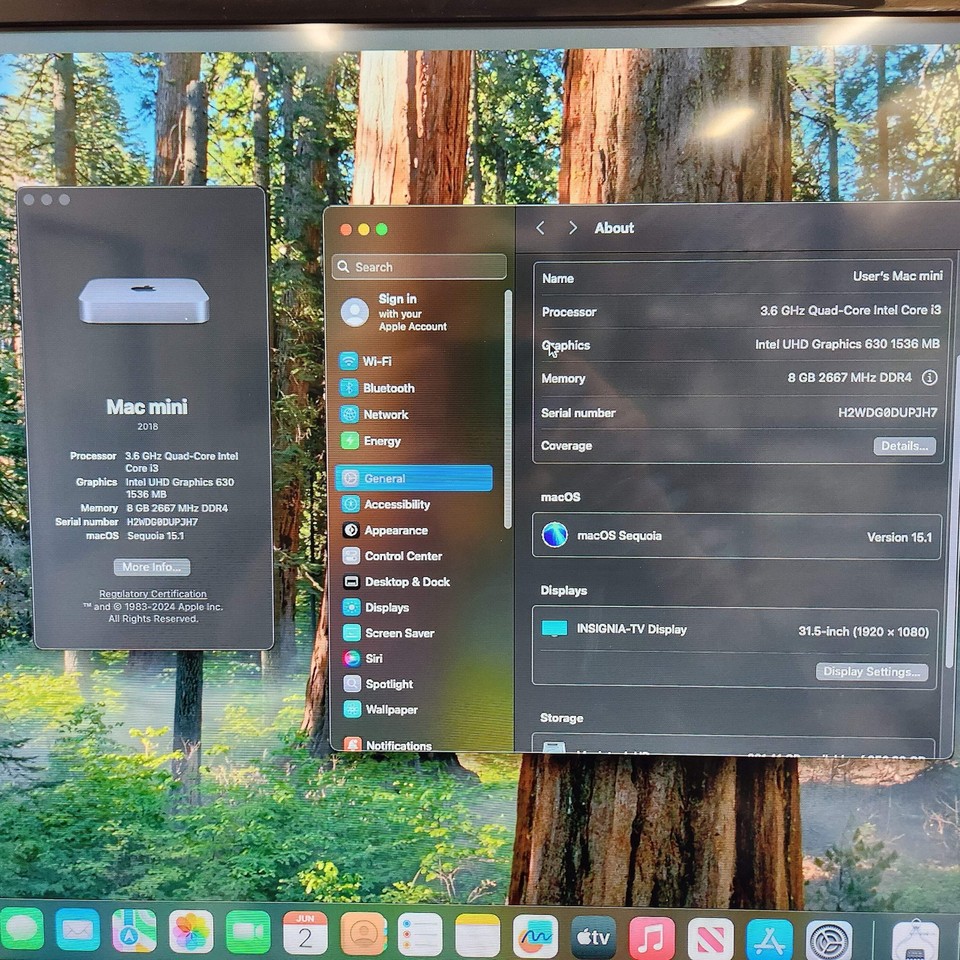Select Bluetooth settings in the sidebar
Screen dimensions: 960x960
point(388,388)
